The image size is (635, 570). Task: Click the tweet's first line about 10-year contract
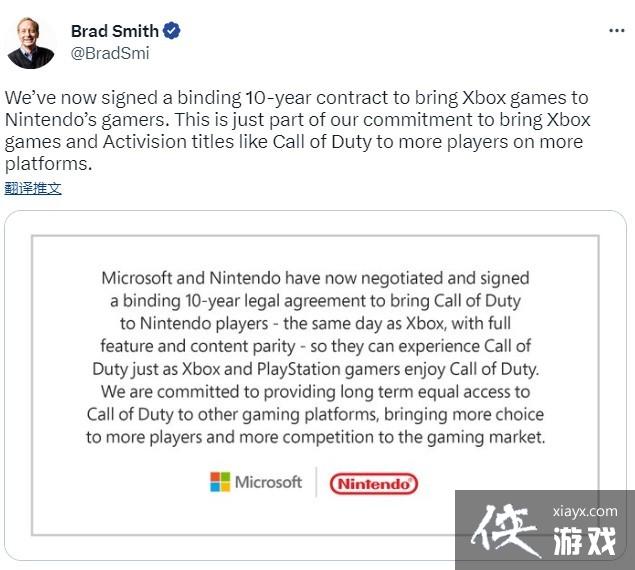296,99
